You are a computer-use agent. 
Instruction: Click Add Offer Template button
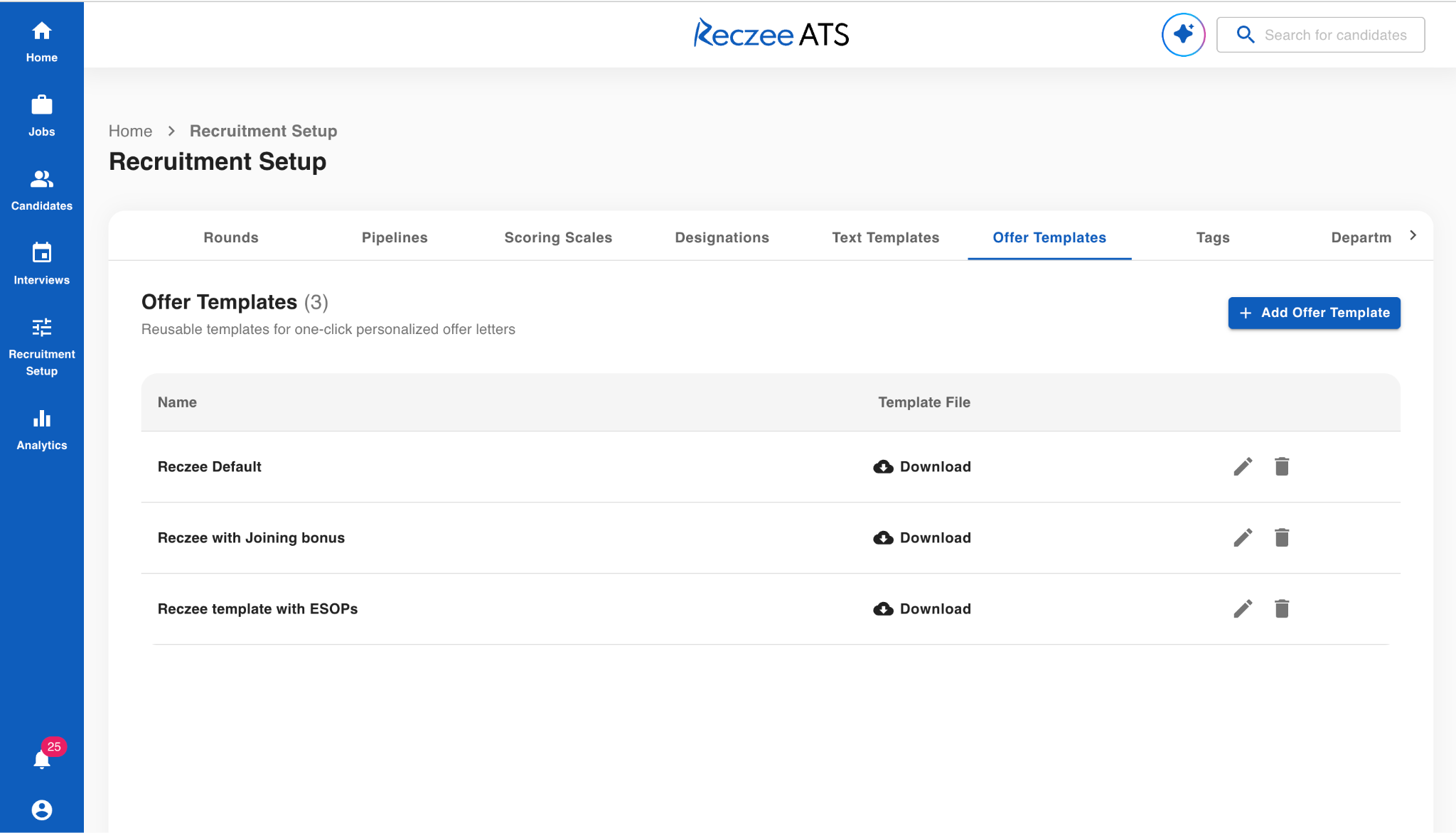(1314, 313)
